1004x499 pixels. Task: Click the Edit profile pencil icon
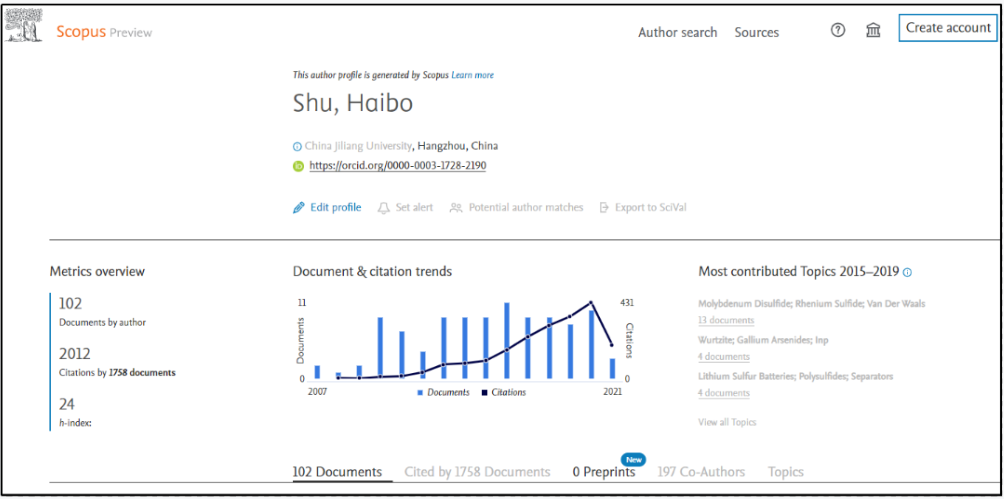pos(298,208)
